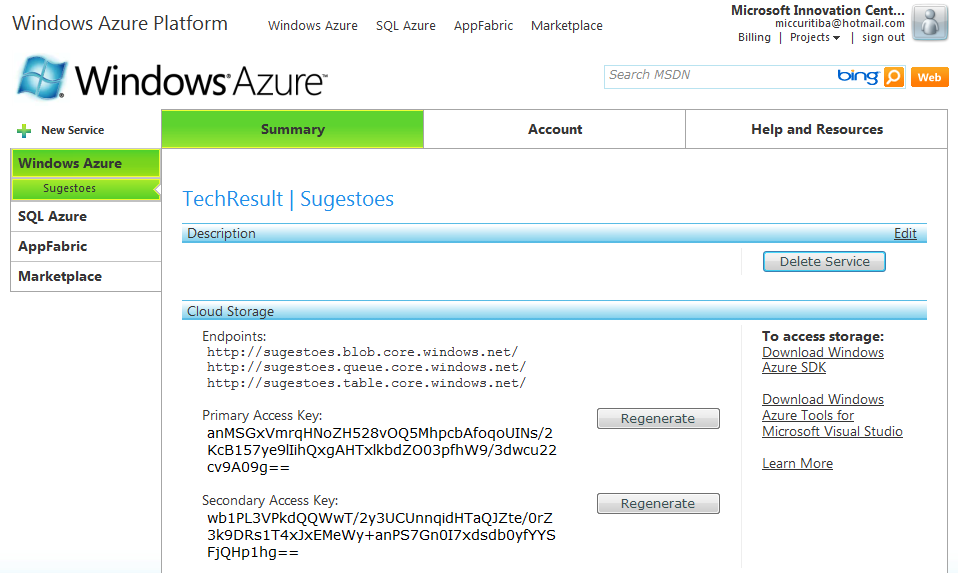Click the Bing search magnifier icon
Viewport: 958px width, 573px height.
[893, 77]
